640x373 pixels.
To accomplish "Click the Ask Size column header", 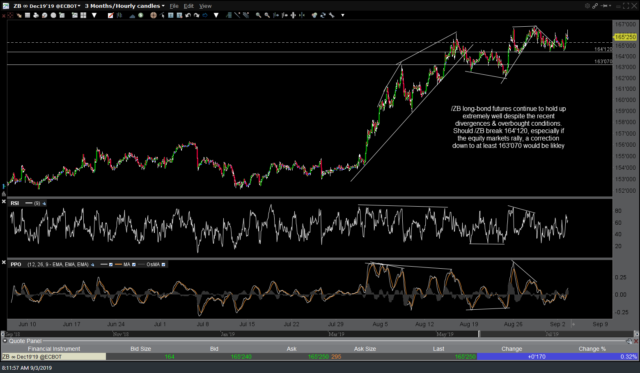I will (365, 349).
